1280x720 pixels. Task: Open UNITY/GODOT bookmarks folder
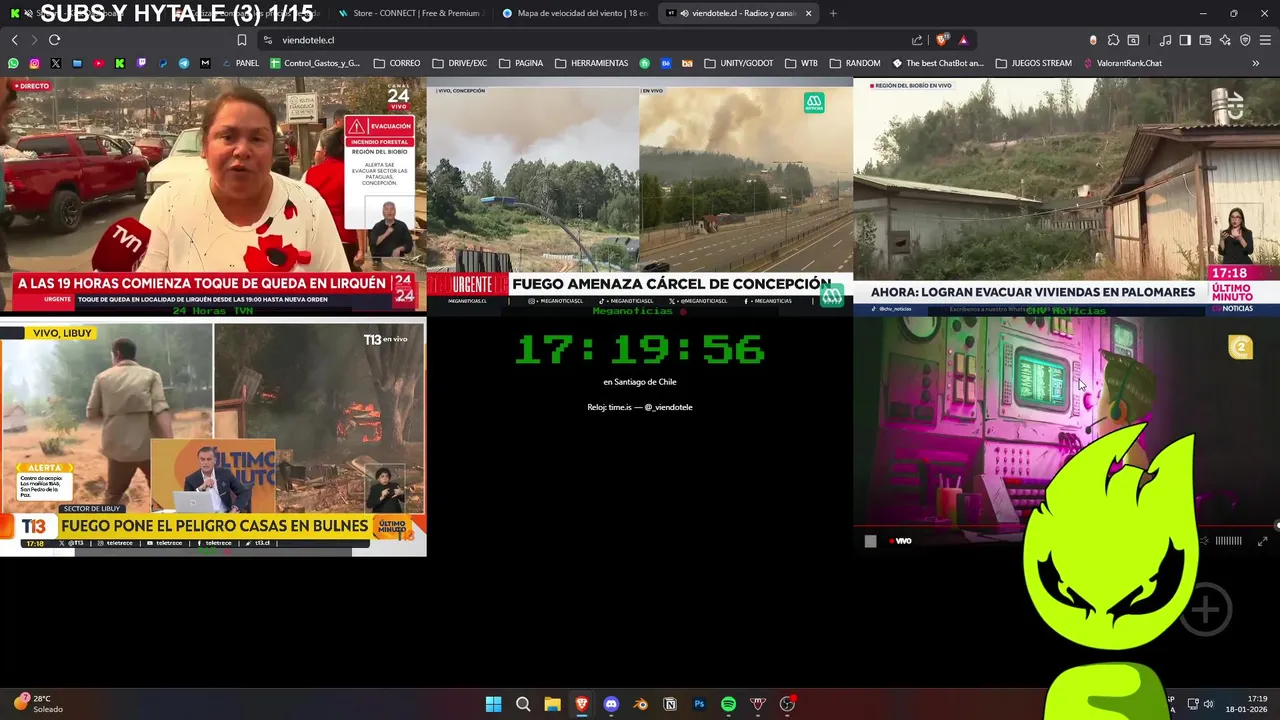[x=738, y=63]
